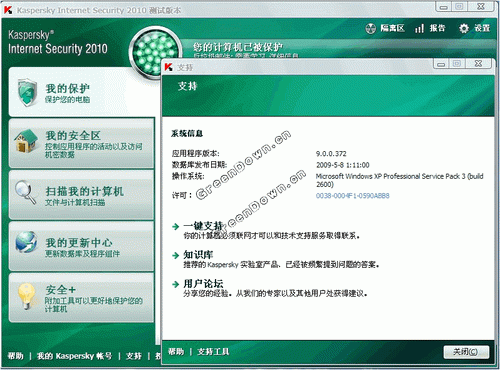This screenshot has height=370, width=500.
Task: Open the 一键支持 link
Action: click(x=203, y=226)
